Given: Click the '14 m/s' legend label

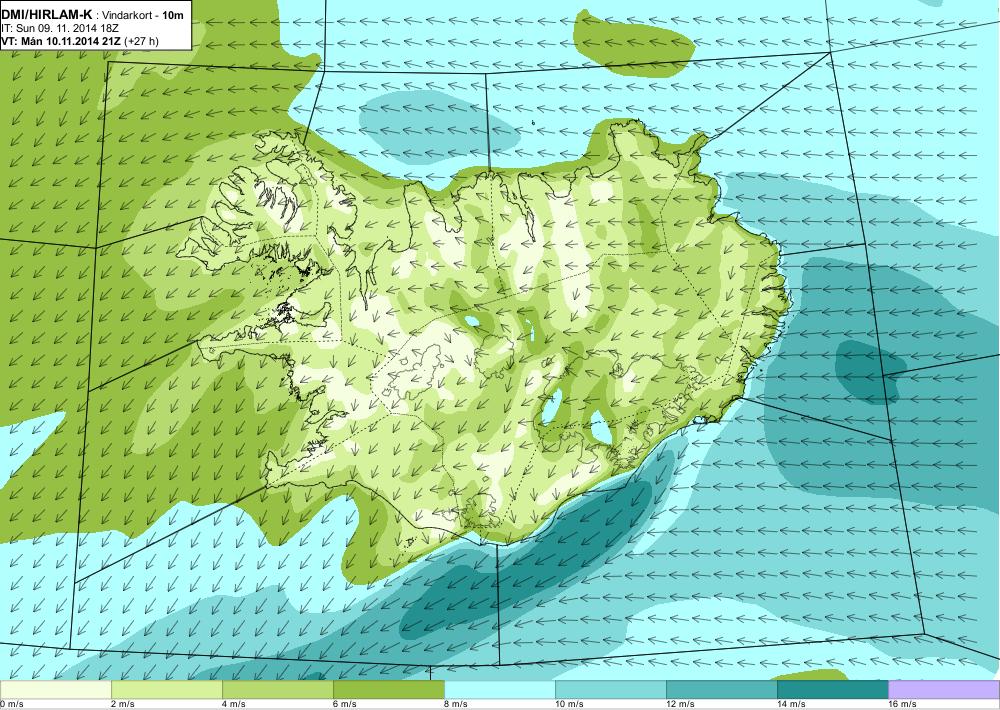Looking at the screenshot, I should click(791, 704).
